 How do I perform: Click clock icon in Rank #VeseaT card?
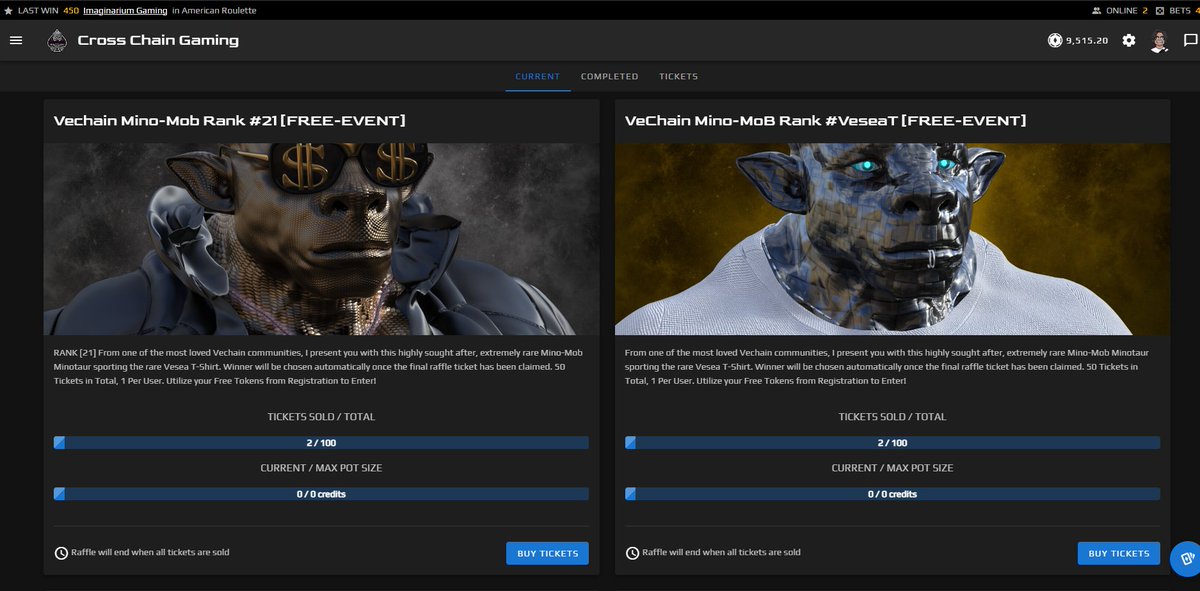(x=632, y=553)
